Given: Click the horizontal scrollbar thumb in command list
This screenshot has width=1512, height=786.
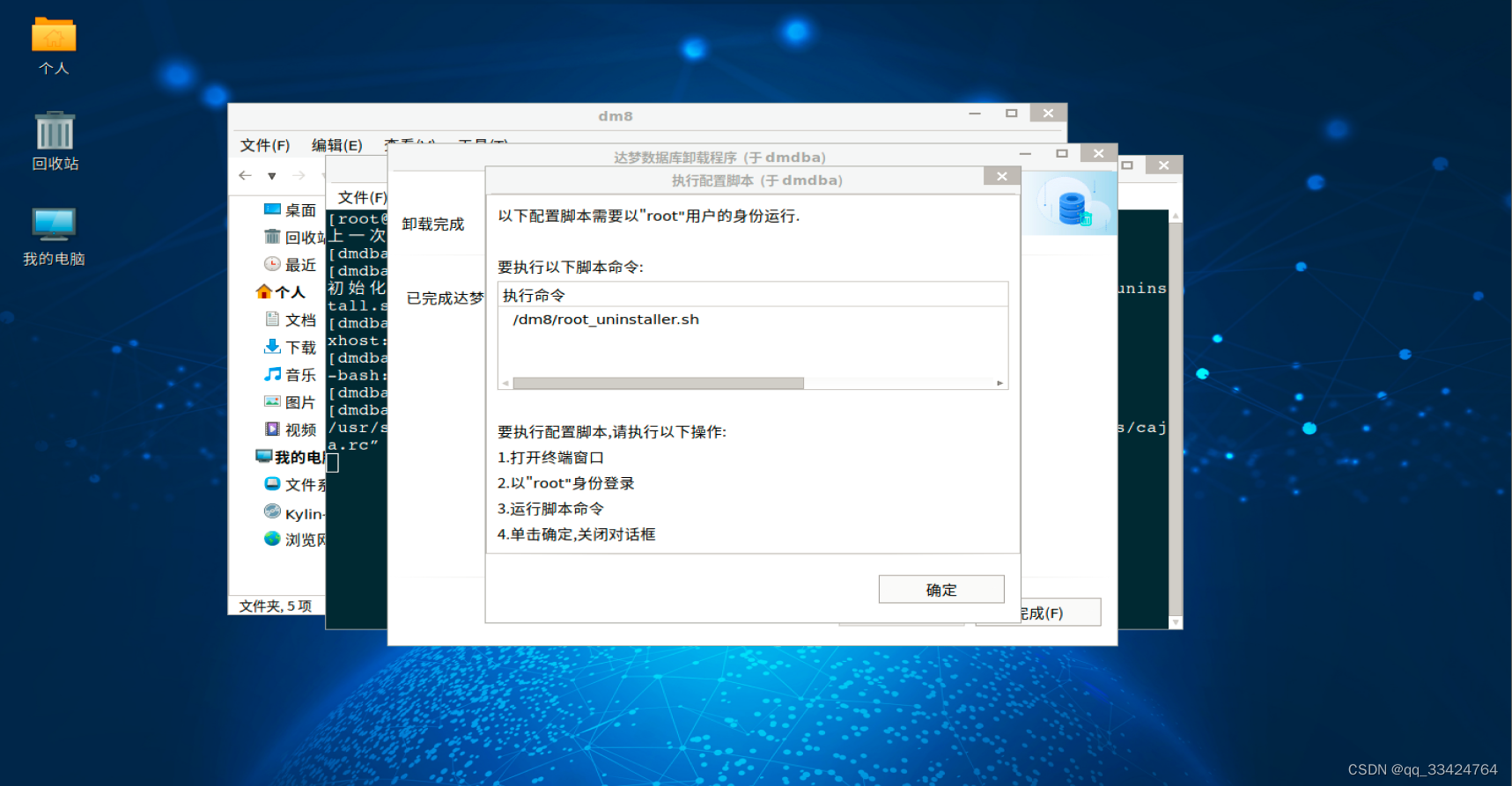Looking at the screenshot, I should pos(658,383).
